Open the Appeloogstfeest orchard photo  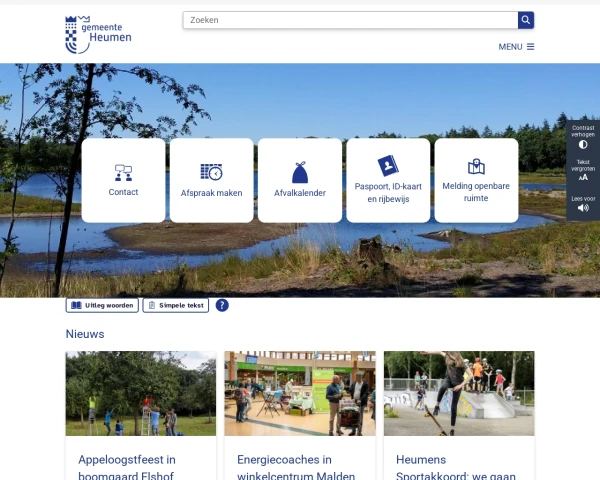[141, 393]
